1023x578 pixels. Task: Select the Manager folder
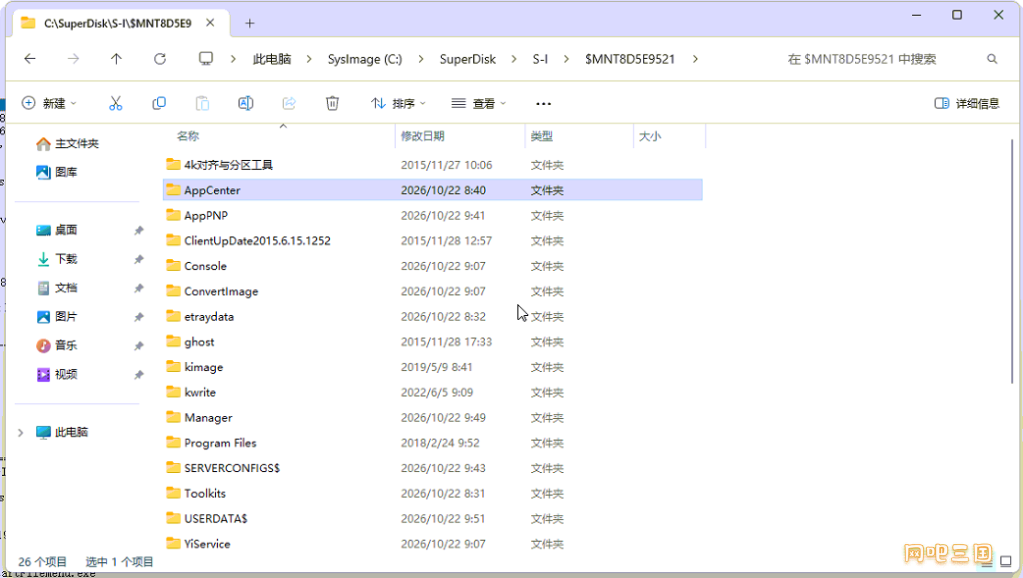point(433,418)
